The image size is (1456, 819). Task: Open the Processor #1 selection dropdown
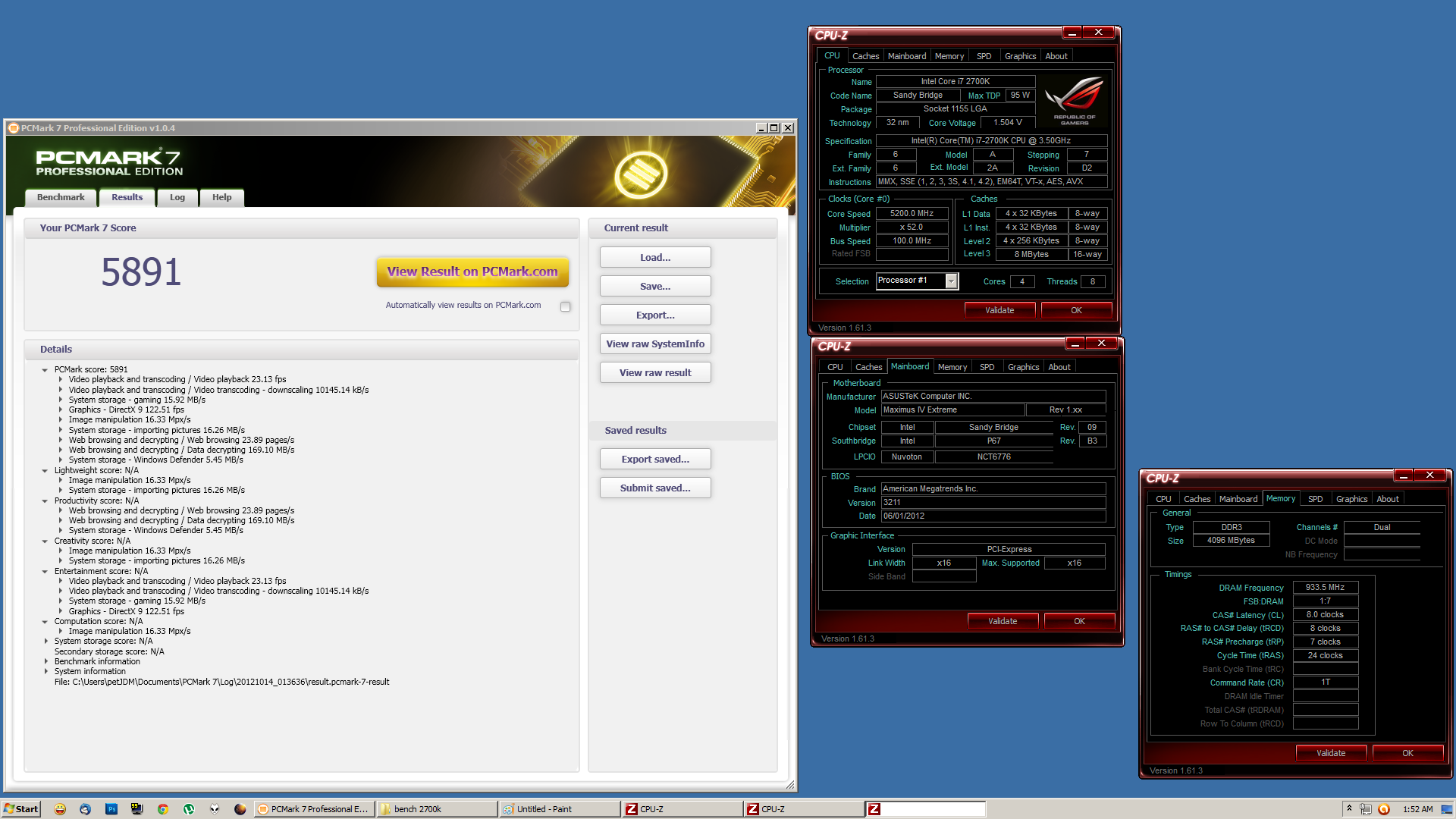[x=952, y=281]
